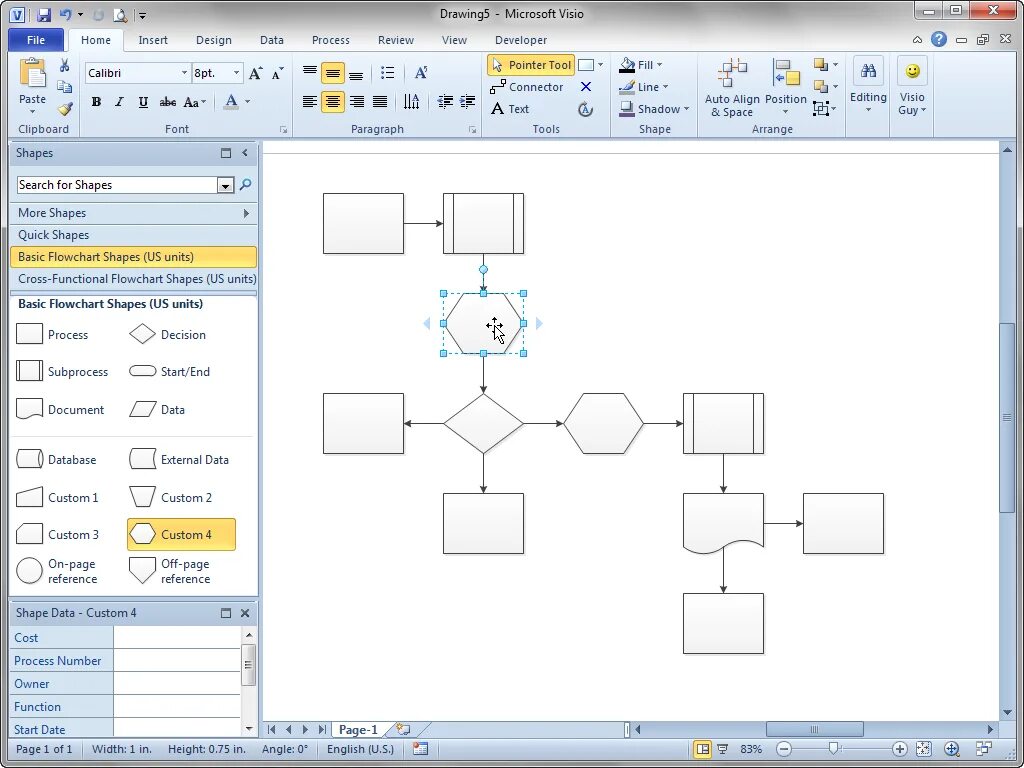Open Cross-Functional Flowchart Shapes stencil
1024x768 pixels.
[x=133, y=279]
